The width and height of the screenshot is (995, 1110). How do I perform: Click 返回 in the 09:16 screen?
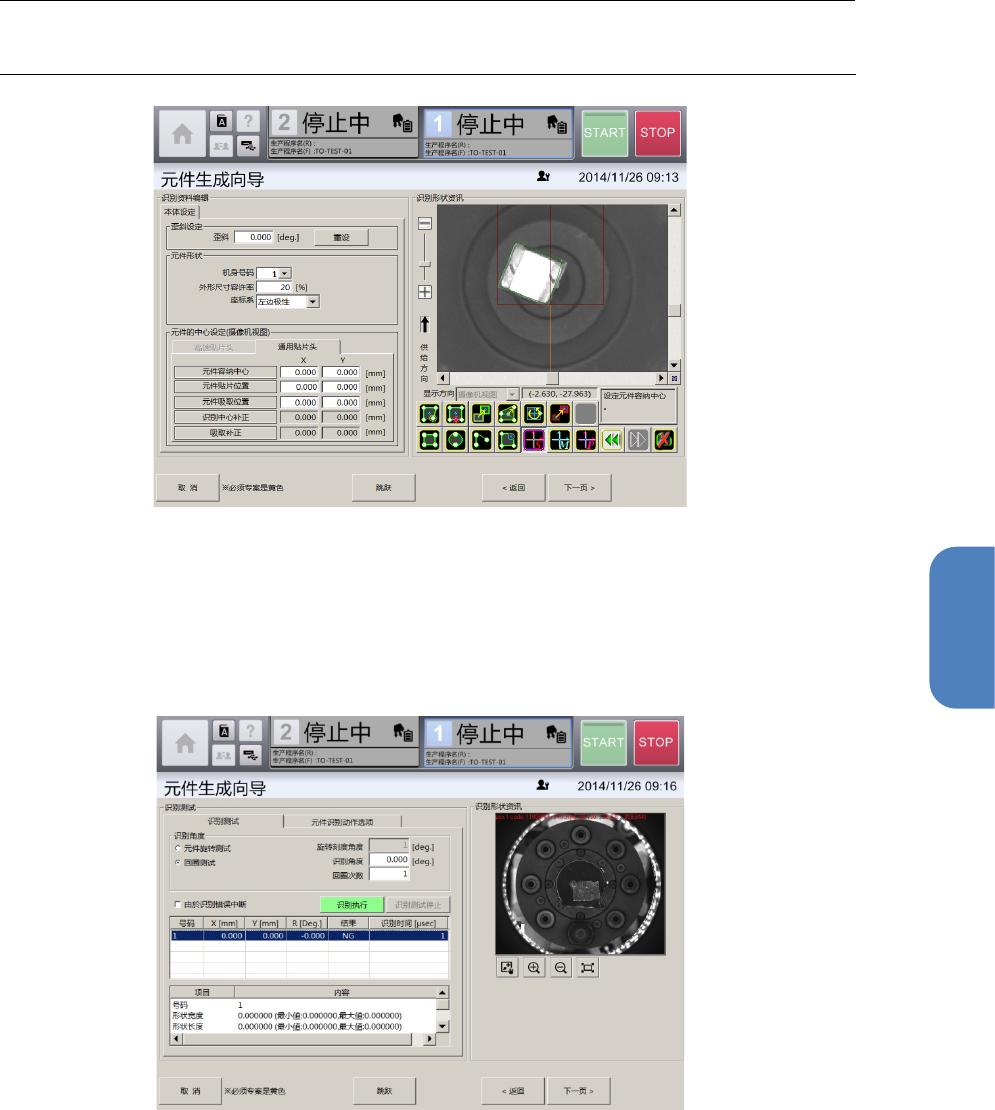[513, 1091]
